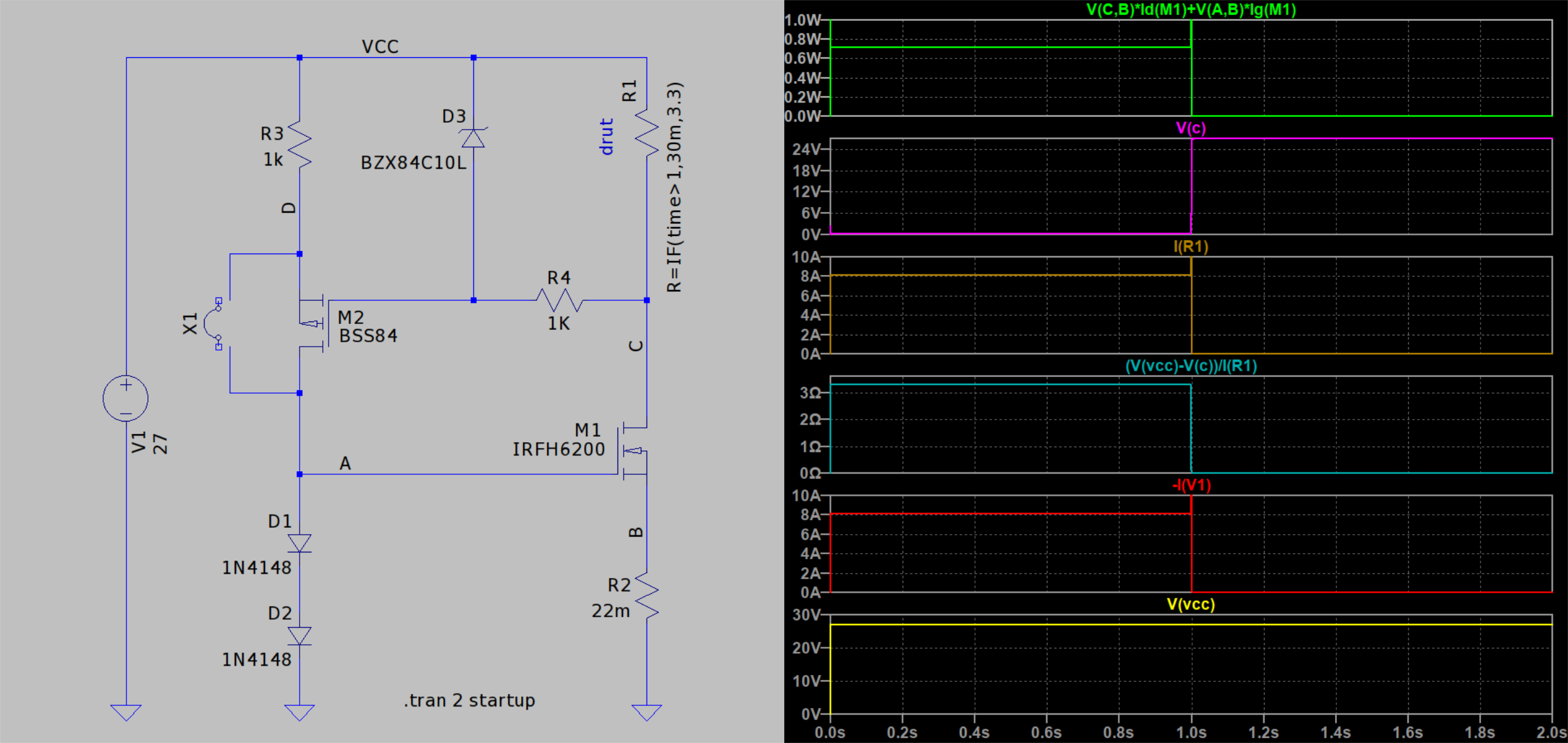Select the R2 reference designator text
This screenshot has height=743, width=1568.
[x=619, y=585]
